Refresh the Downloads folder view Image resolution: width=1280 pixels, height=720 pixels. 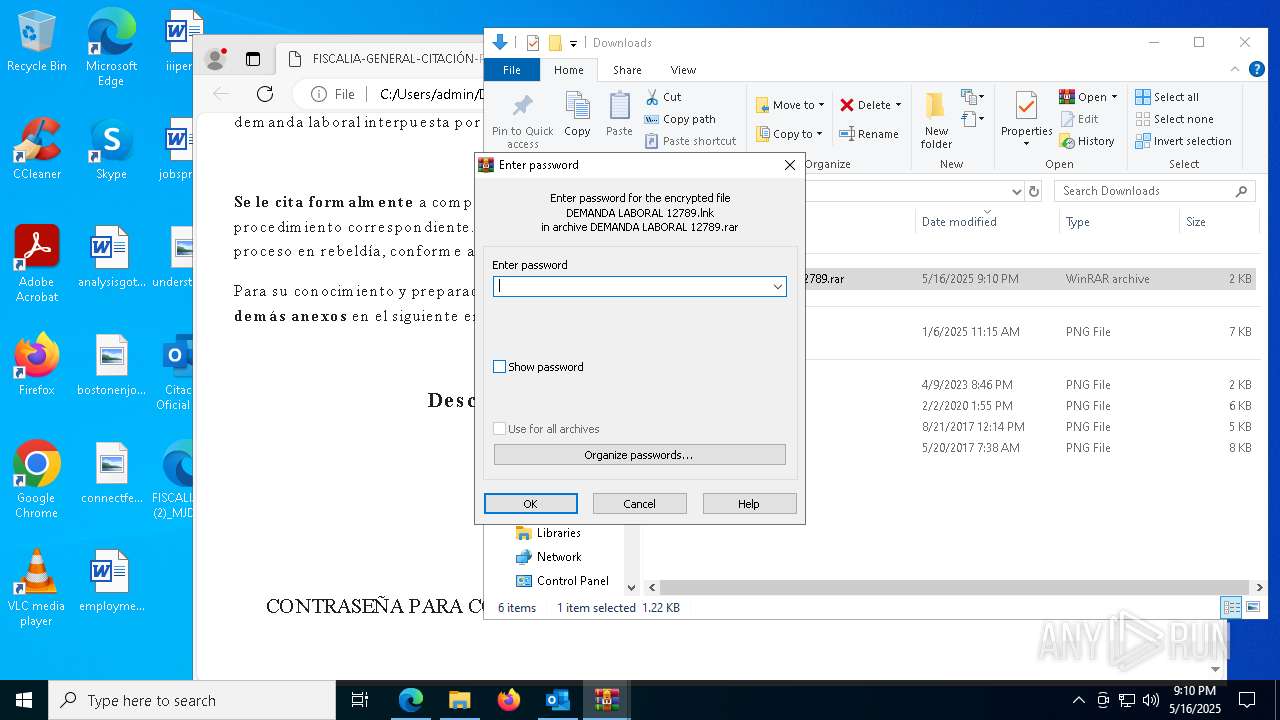point(1034,191)
